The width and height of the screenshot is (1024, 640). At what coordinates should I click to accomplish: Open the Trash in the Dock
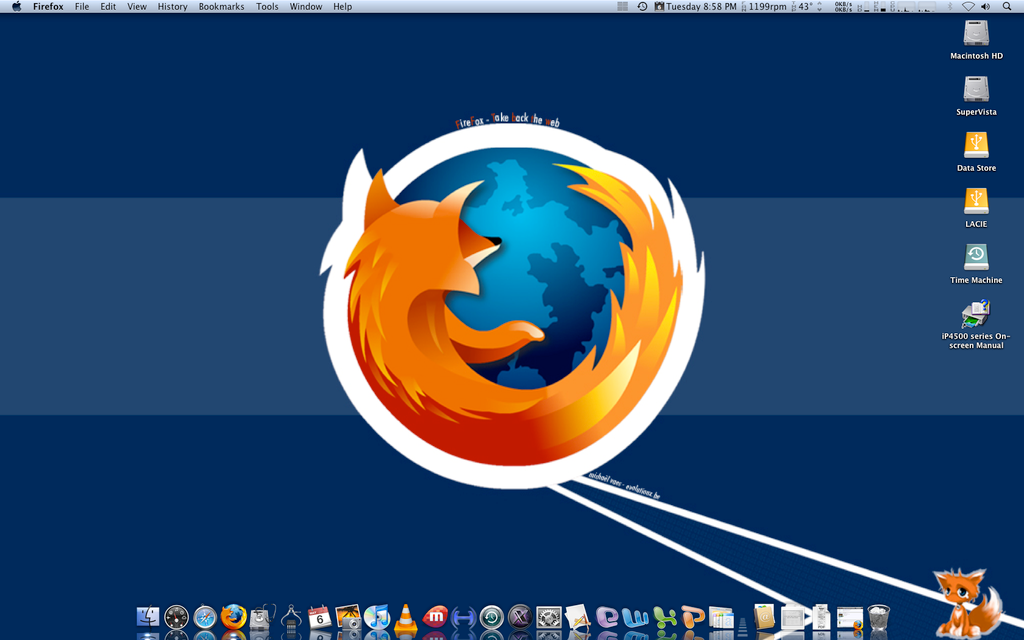[879, 616]
